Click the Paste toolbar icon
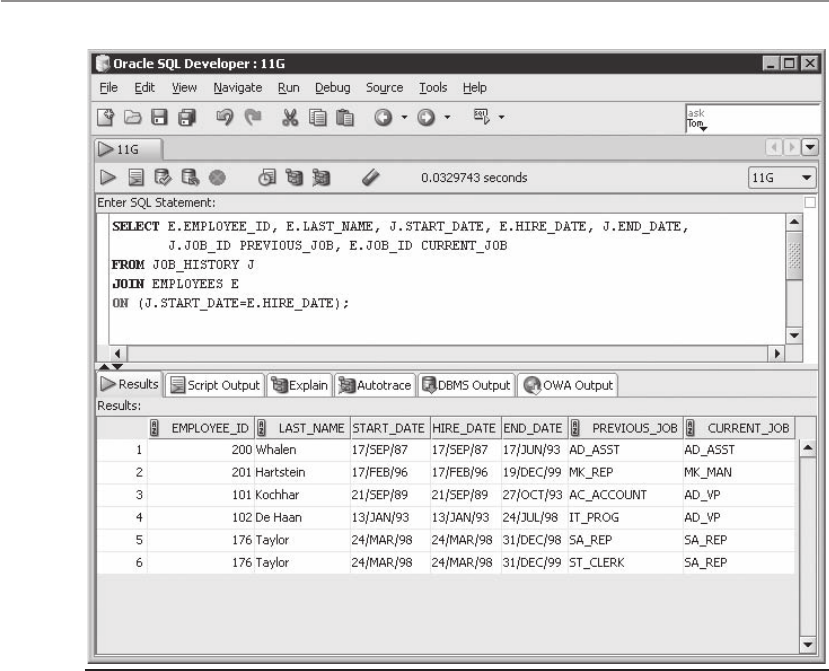 345,117
